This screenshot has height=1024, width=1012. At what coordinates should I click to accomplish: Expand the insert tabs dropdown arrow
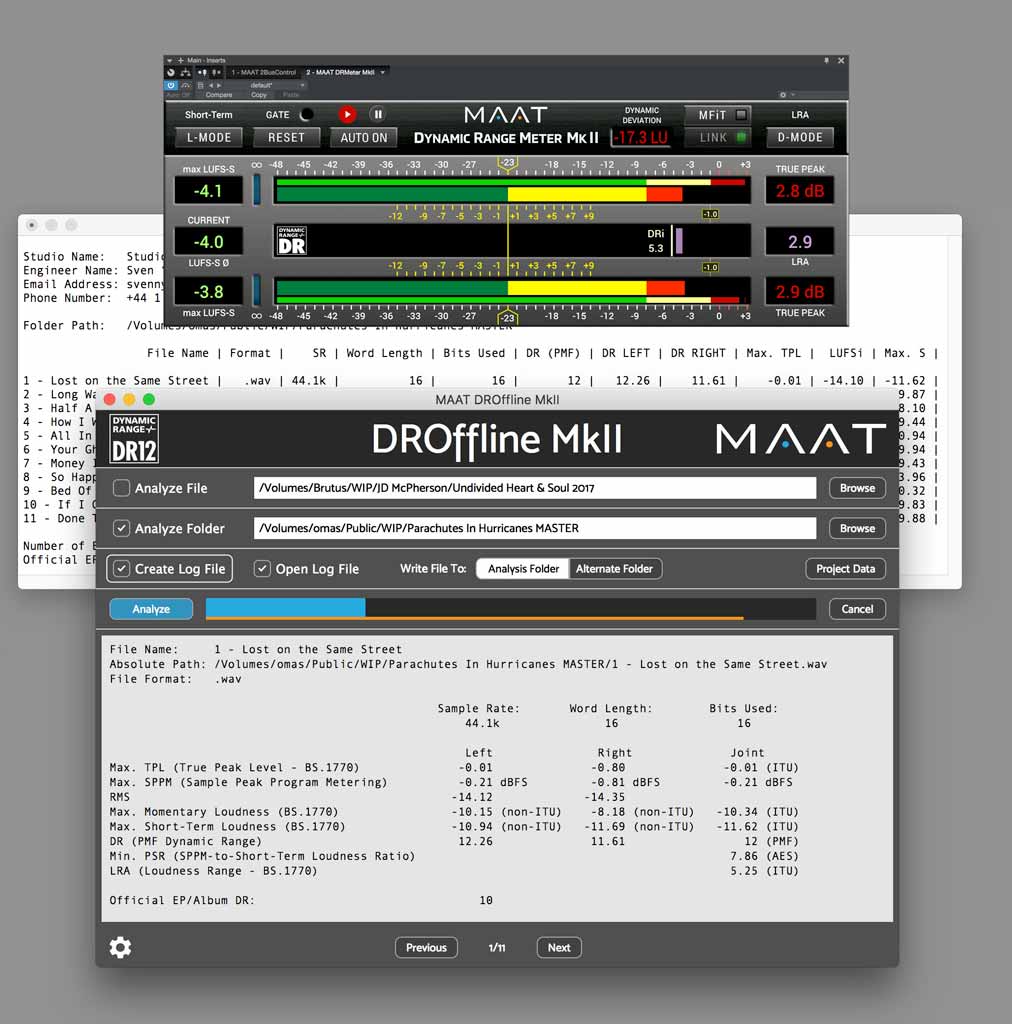point(383,72)
